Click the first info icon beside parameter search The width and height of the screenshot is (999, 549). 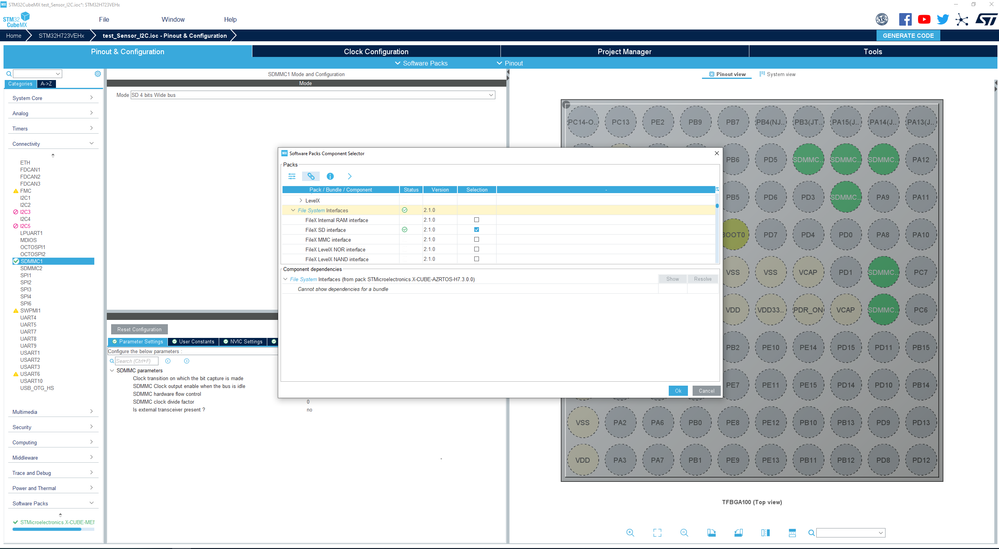168,361
